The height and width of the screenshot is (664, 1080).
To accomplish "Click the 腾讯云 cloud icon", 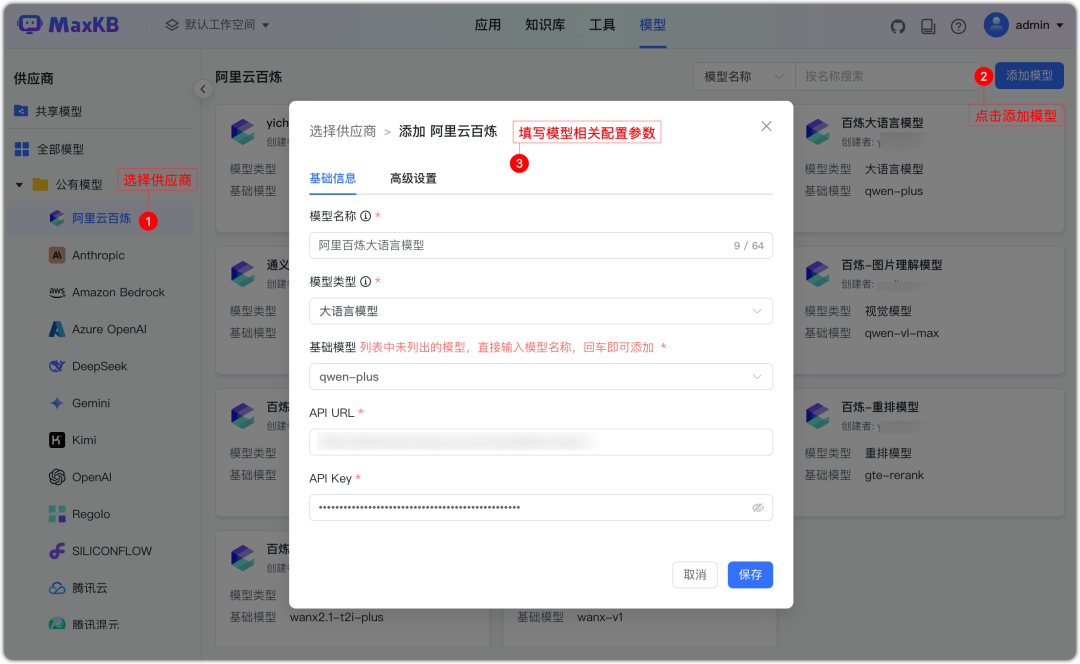I will [57, 588].
